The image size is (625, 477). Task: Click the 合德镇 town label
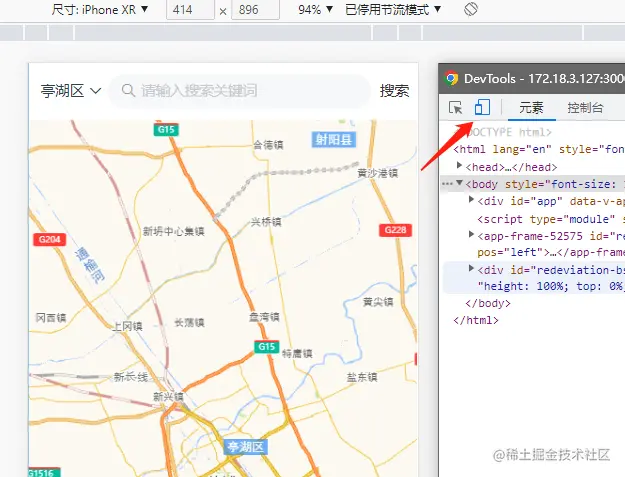(268, 145)
